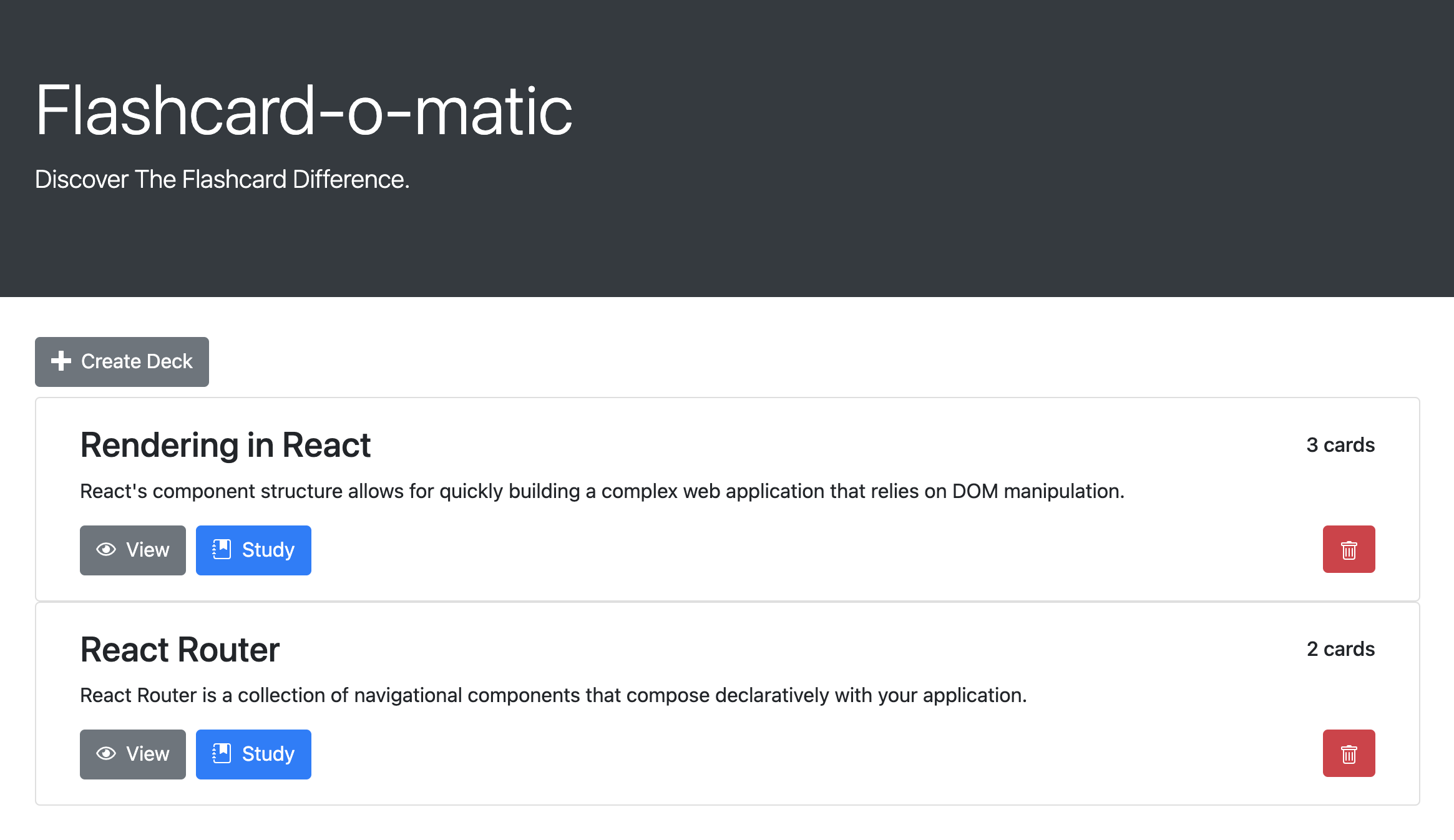Click the Discover The Flashcard Difference tagline
This screenshot has width=1454, height=840.
tap(222, 180)
